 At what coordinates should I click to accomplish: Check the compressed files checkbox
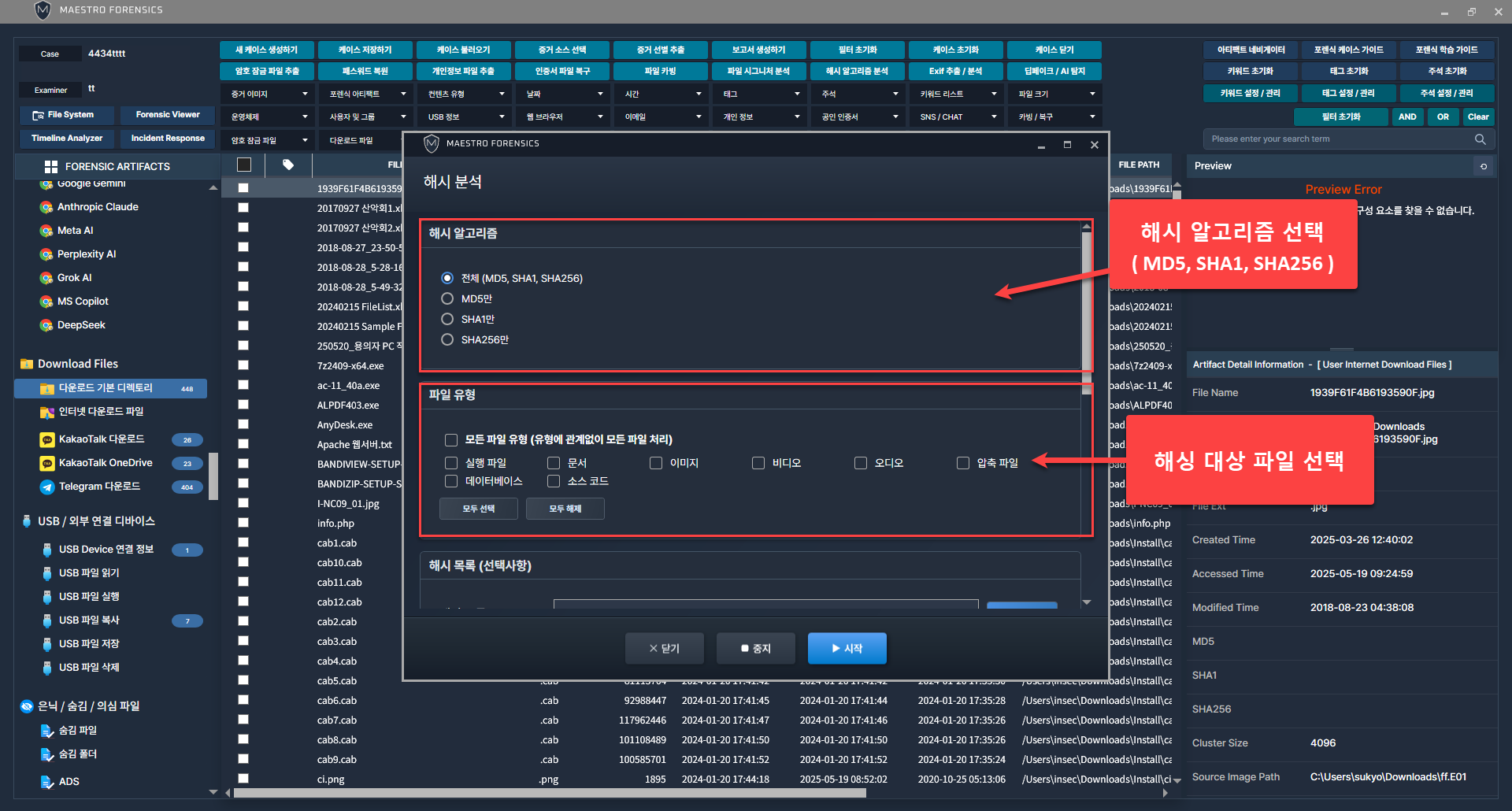coord(963,463)
